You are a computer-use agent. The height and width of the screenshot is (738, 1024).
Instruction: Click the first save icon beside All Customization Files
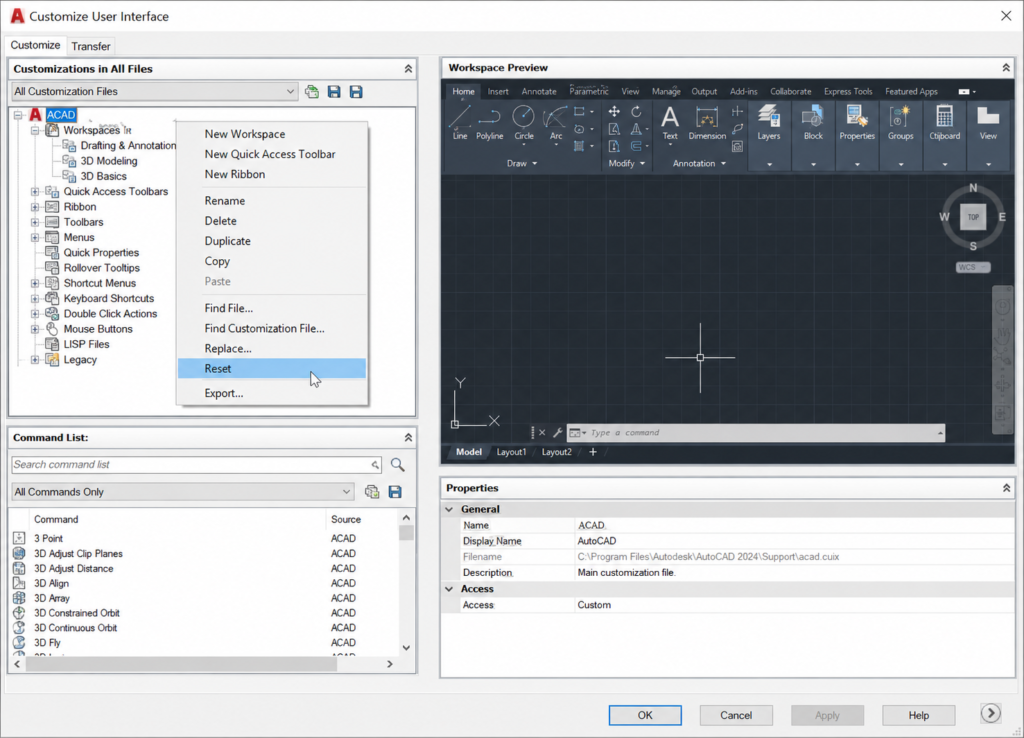[334, 91]
